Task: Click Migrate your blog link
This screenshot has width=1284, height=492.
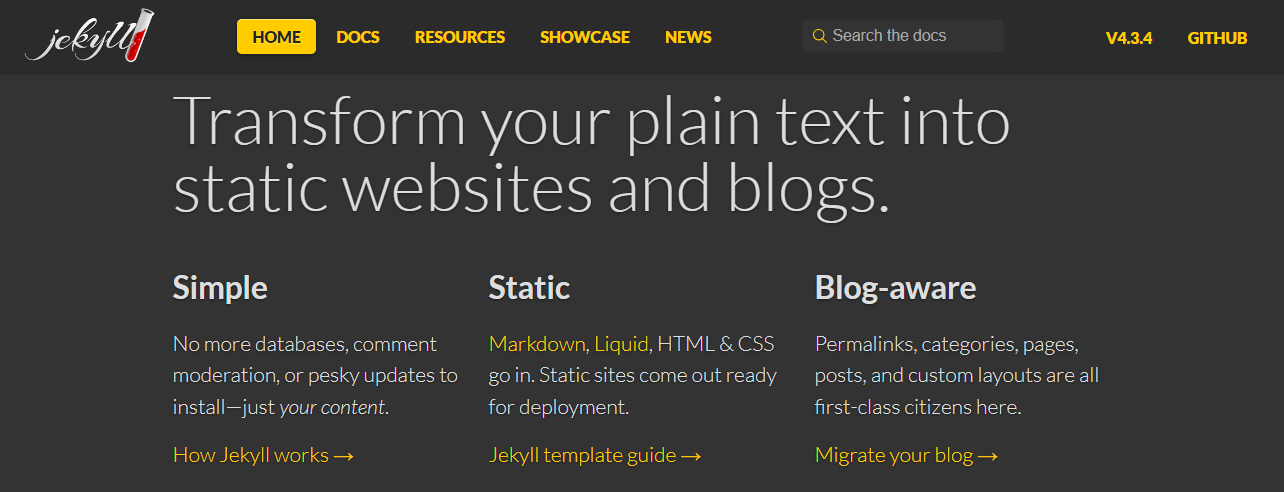Action: (x=907, y=455)
